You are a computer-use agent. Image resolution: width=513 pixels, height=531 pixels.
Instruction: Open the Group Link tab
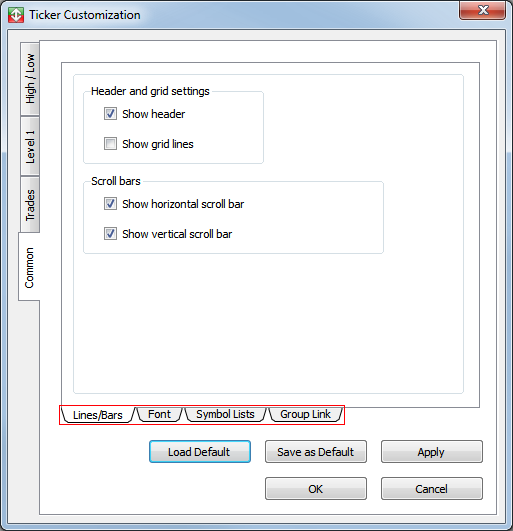point(305,414)
